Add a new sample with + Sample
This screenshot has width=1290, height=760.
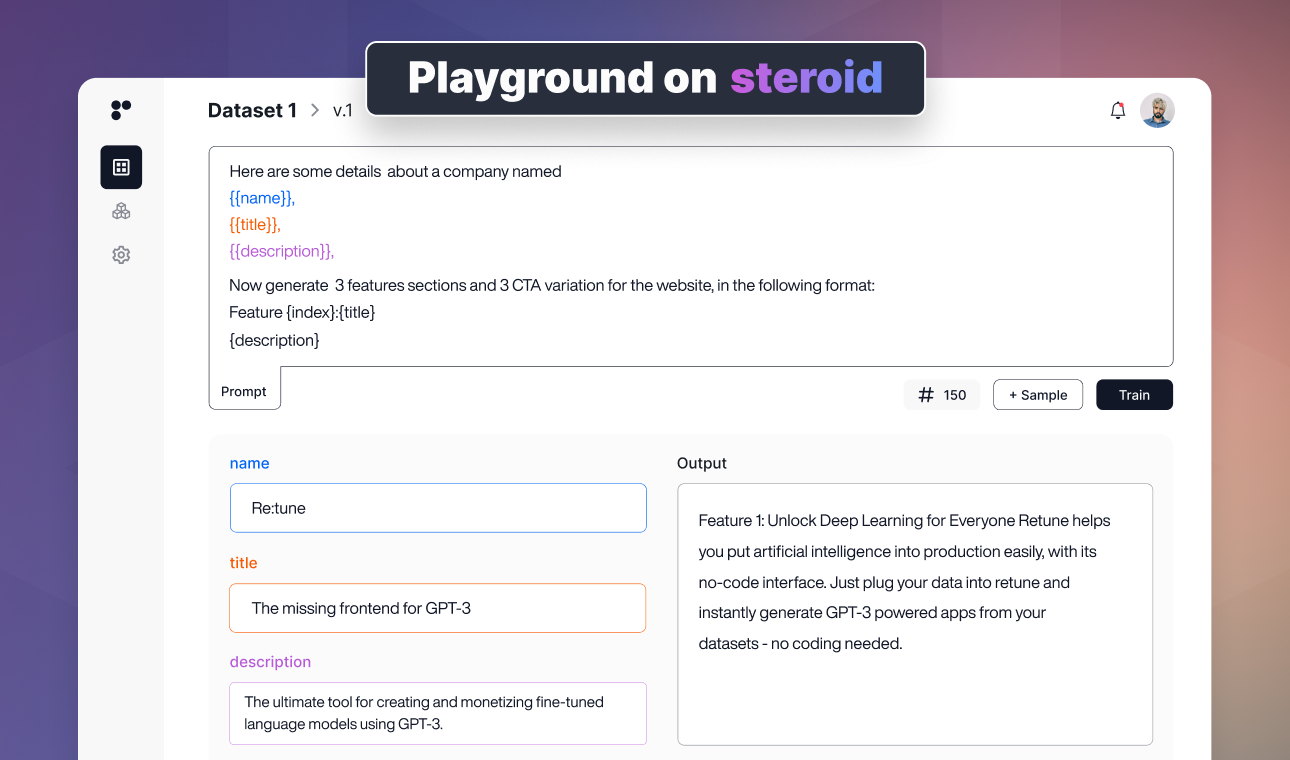[1037, 395]
